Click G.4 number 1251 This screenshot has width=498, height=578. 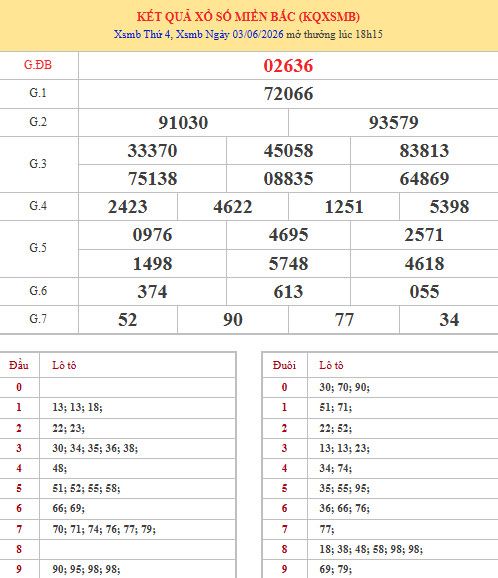[x=344, y=206]
